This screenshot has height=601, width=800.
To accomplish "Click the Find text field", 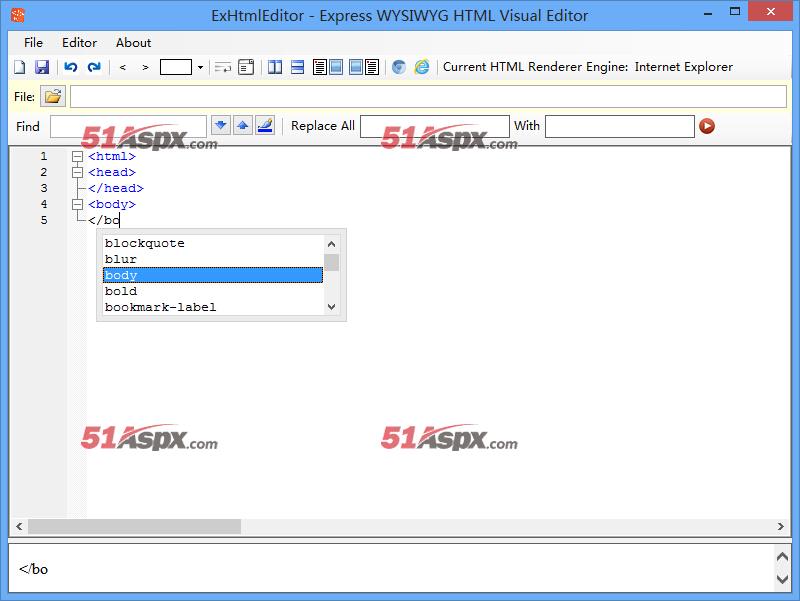I will pos(128,126).
